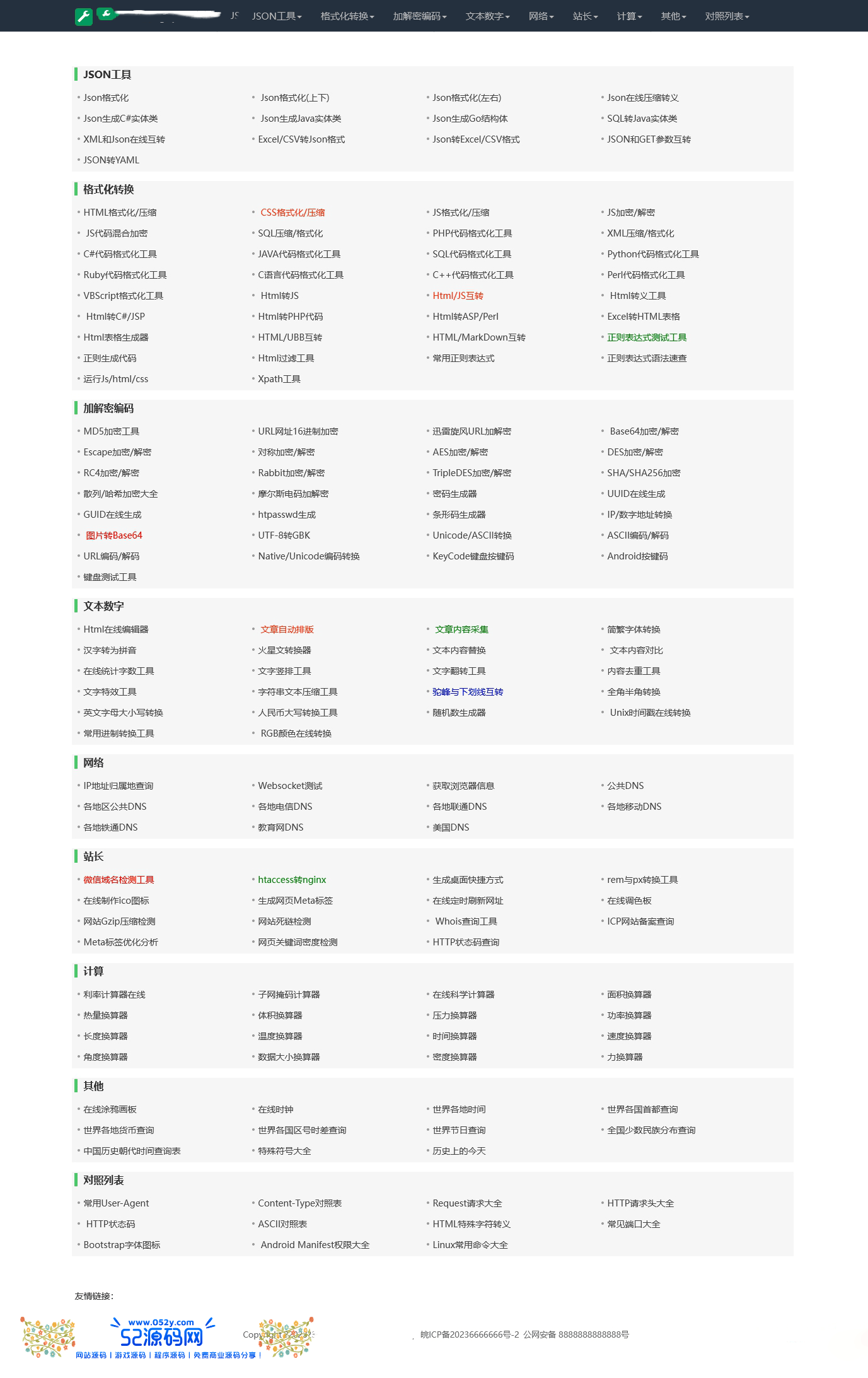This screenshot has height=1378, width=868.
Task: Open the 子网掩码计算器 link
Action: (x=289, y=995)
